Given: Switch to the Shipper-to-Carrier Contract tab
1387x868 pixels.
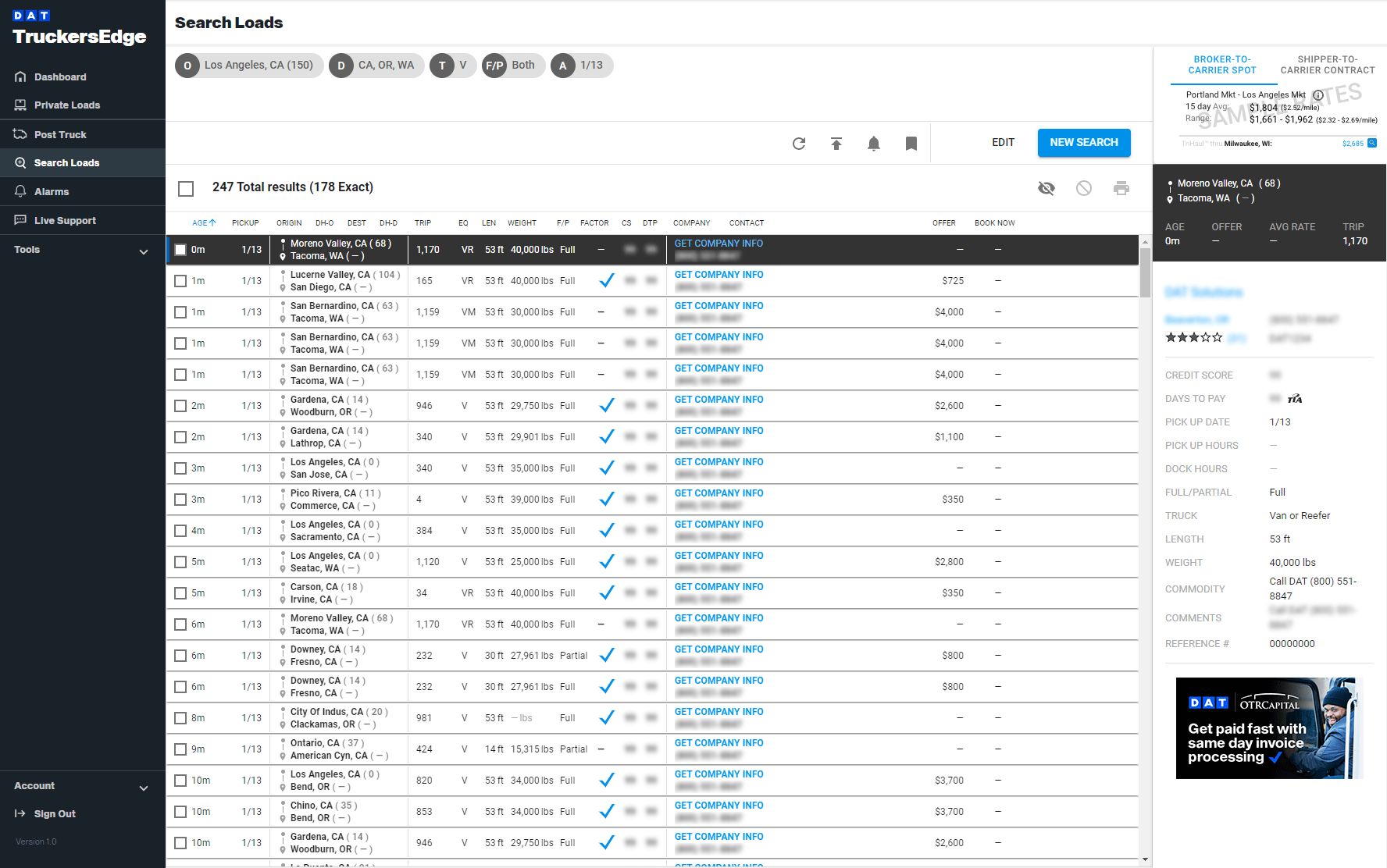Looking at the screenshot, I should (x=1327, y=64).
